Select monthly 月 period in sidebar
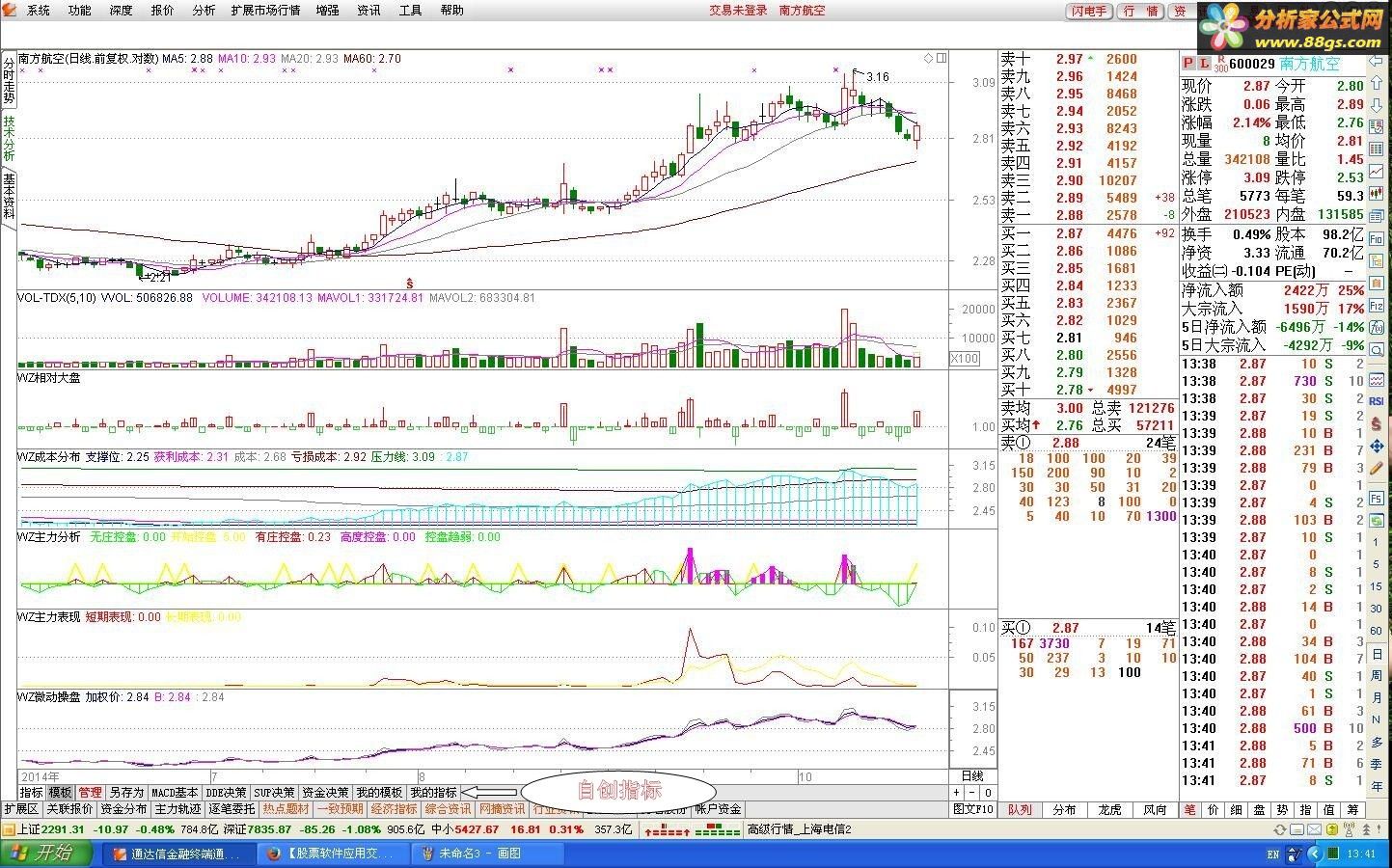Viewport: 1392px width, 868px height. coord(1377,697)
